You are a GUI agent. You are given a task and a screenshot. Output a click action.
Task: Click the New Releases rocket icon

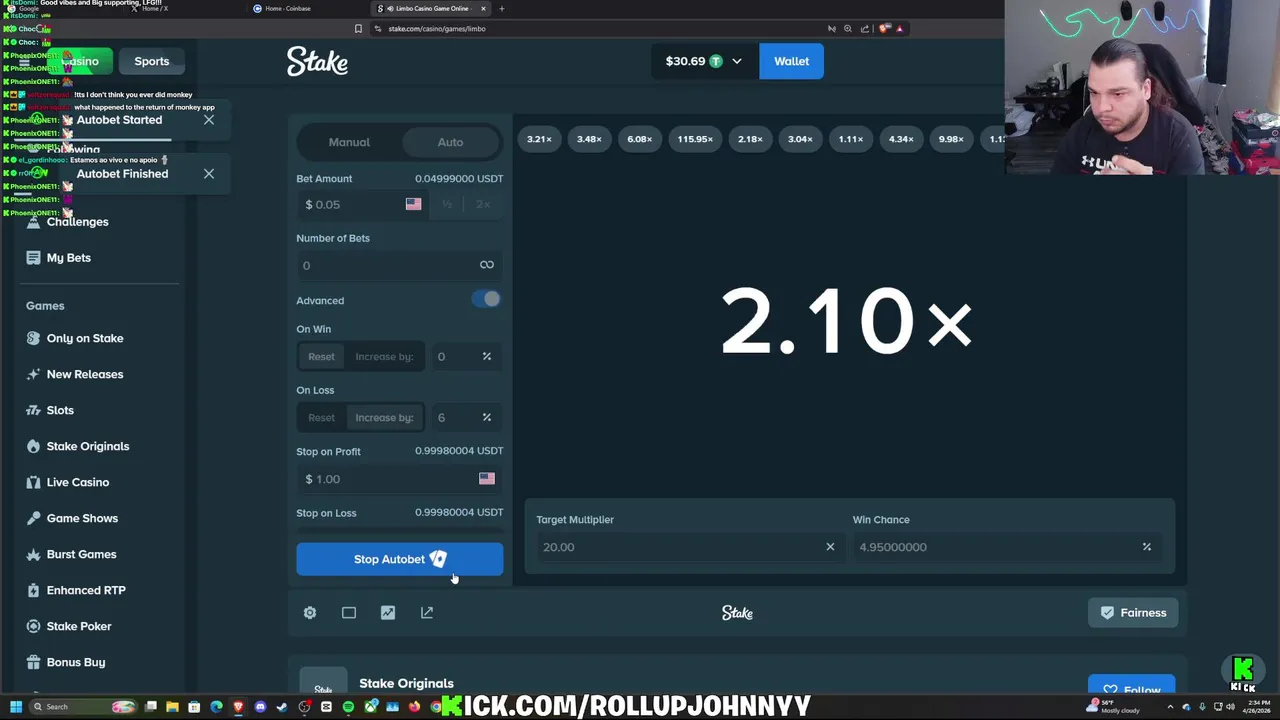coord(34,374)
